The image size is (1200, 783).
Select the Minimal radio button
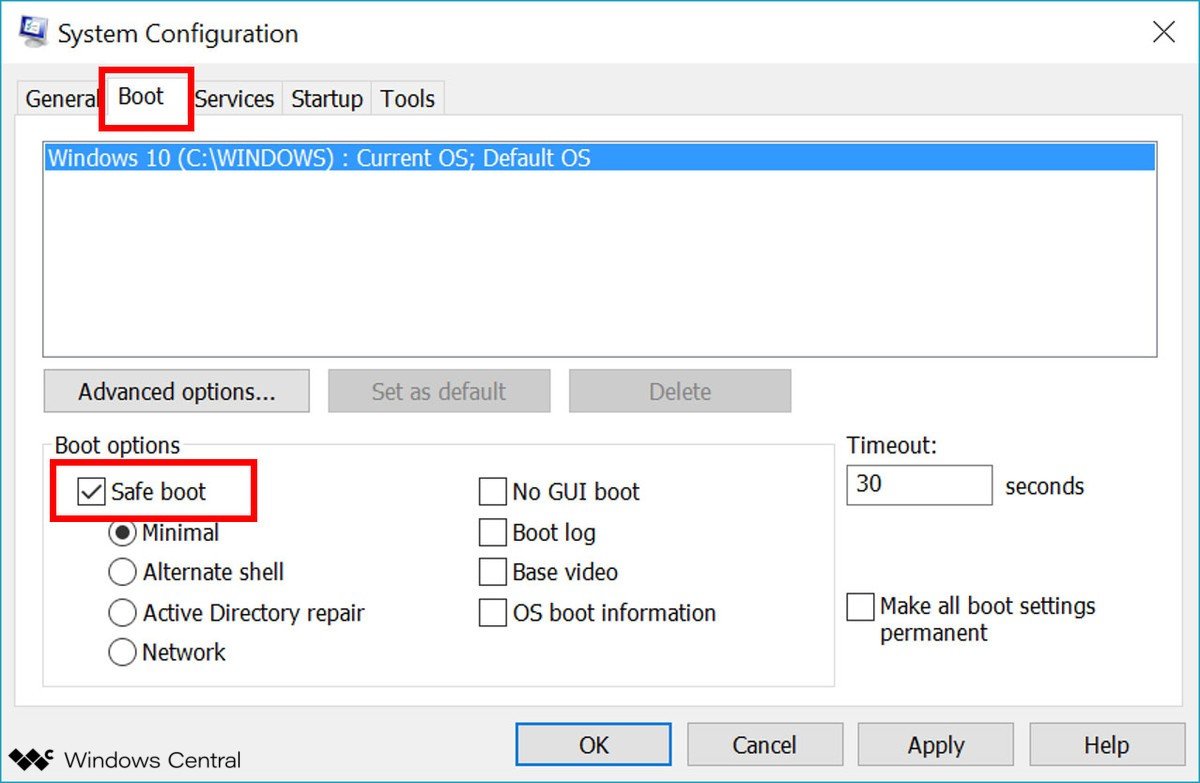(x=122, y=533)
